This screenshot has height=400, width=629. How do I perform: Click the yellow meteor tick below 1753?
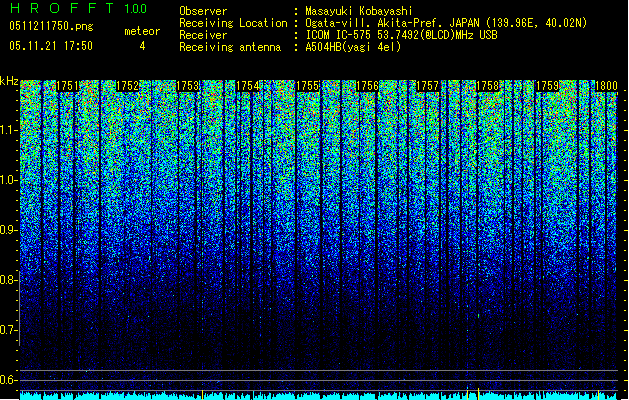point(203,394)
